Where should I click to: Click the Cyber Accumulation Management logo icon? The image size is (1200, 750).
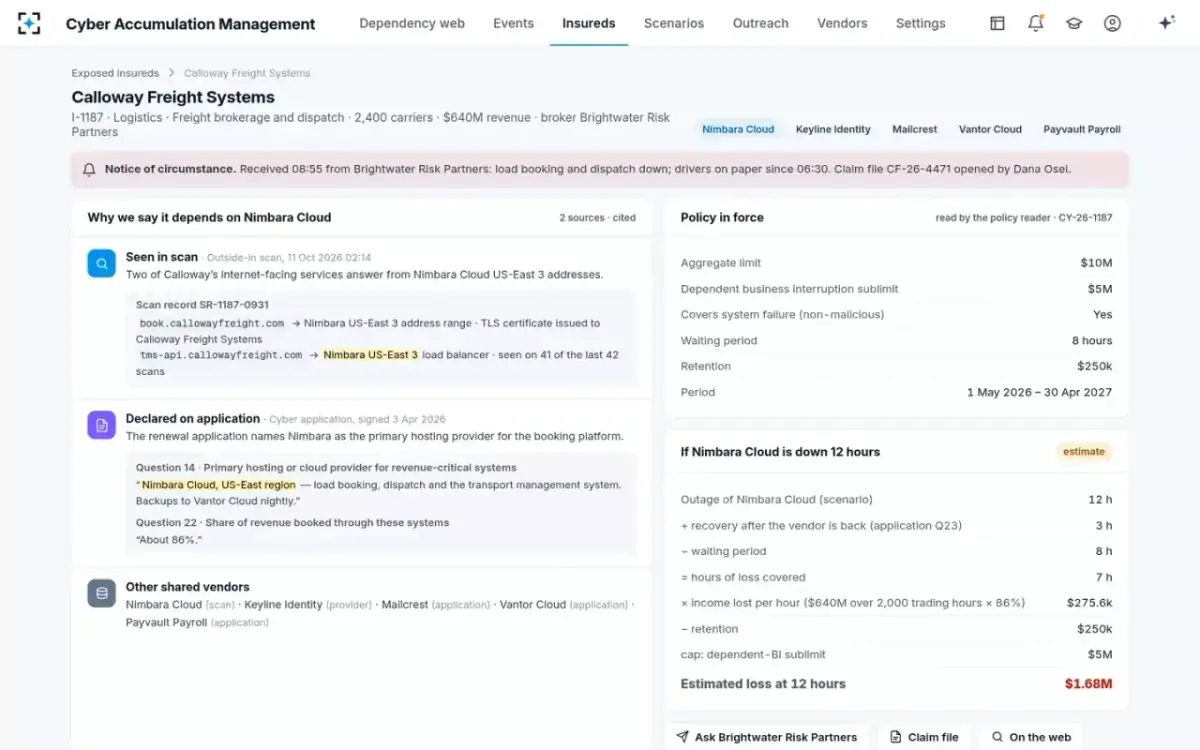pyautogui.click(x=29, y=23)
